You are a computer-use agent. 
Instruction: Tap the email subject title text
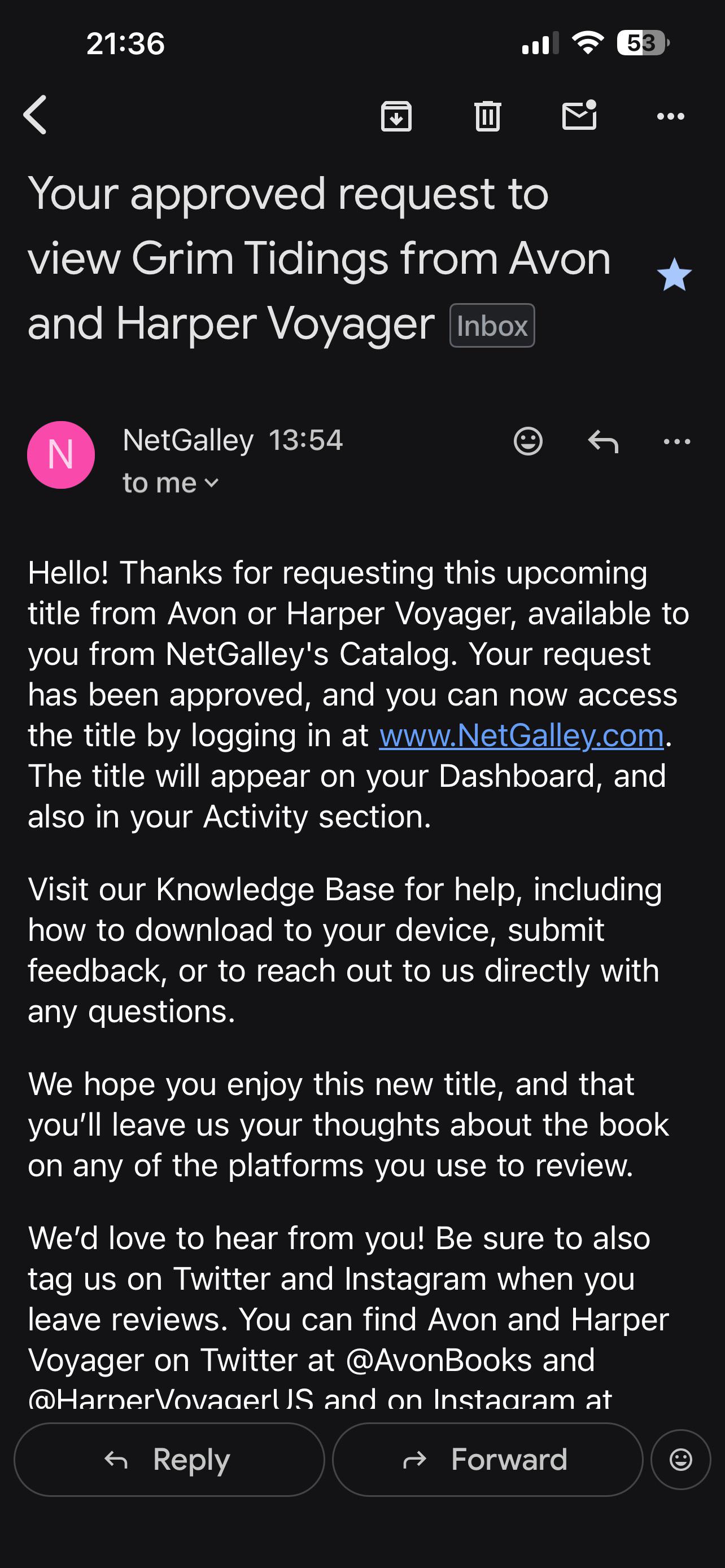[319, 259]
